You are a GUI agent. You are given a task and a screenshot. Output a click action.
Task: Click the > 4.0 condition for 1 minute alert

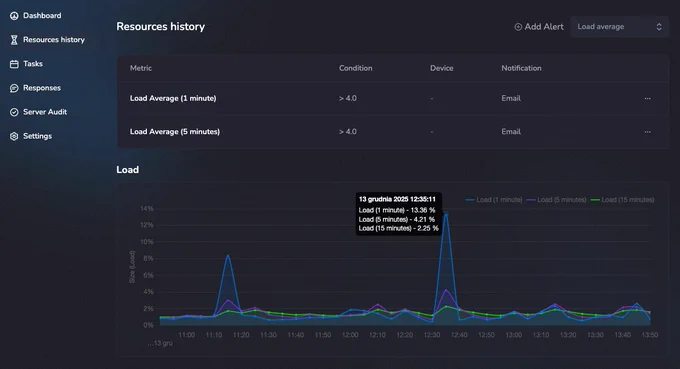tap(348, 98)
